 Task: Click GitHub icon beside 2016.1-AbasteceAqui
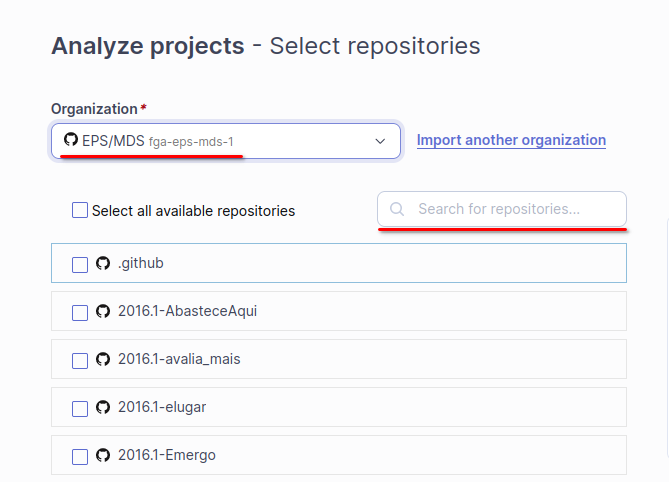pos(102,312)
